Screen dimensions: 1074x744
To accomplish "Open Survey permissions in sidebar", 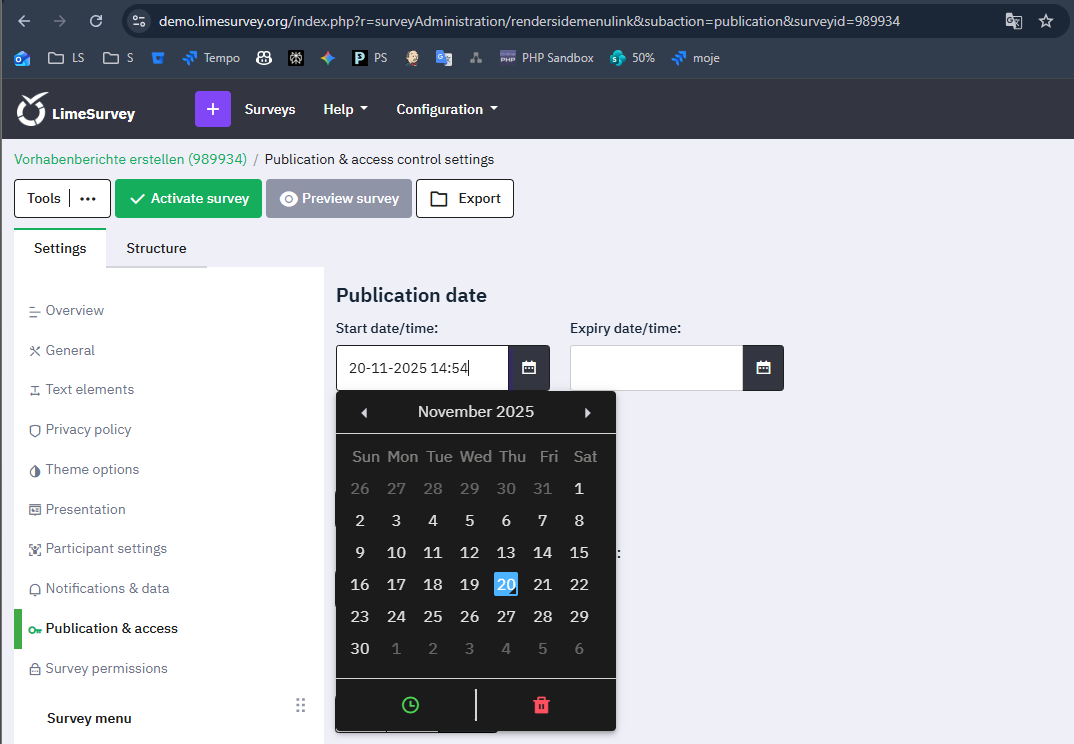I will click(x=106, y=668).
